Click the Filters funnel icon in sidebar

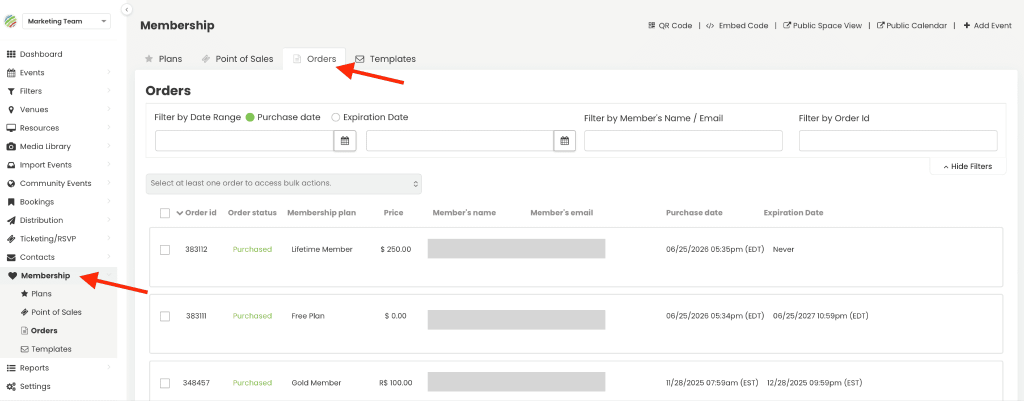[11, 91]
